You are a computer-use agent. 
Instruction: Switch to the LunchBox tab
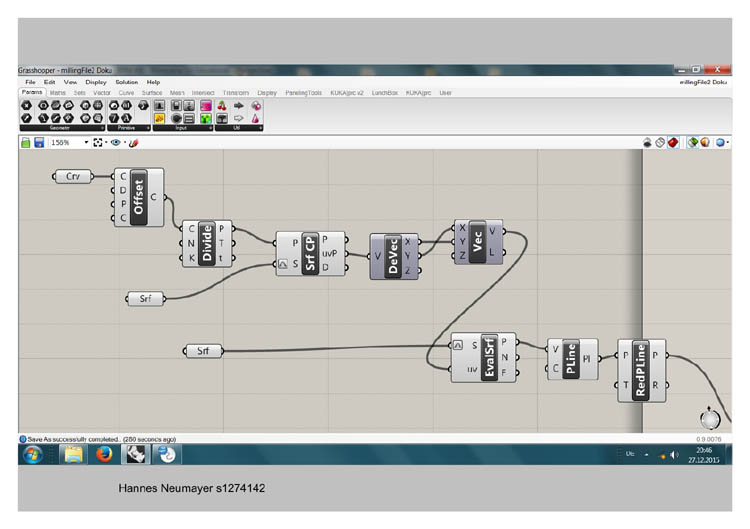[x=385, y=93]
